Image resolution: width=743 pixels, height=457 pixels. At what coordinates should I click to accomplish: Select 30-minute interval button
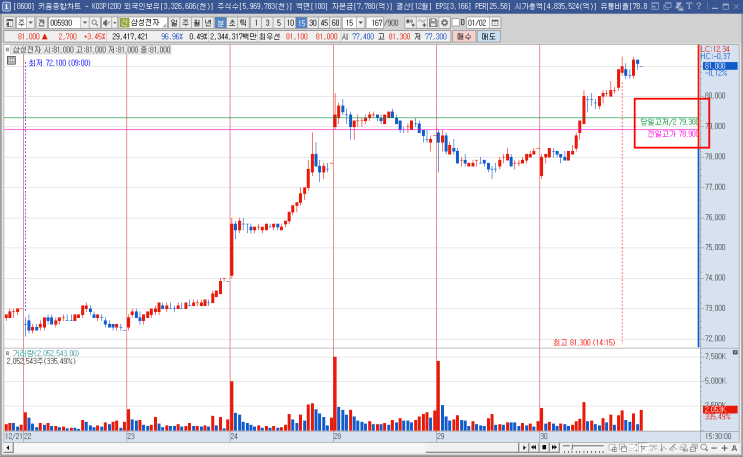pyautogui.click(x=313, y=23)
